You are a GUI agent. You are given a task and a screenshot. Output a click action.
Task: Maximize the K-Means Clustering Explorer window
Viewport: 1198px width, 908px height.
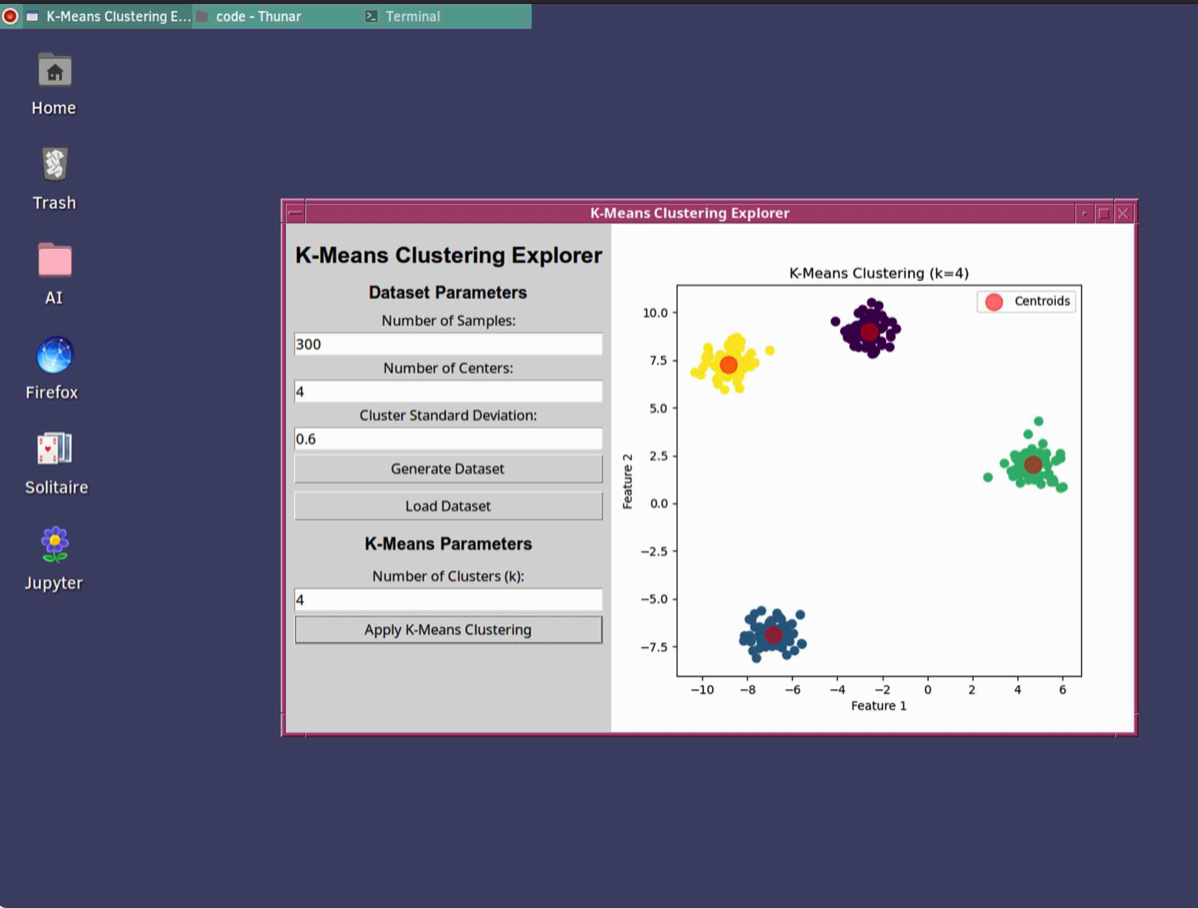[x=1103, y=213]
